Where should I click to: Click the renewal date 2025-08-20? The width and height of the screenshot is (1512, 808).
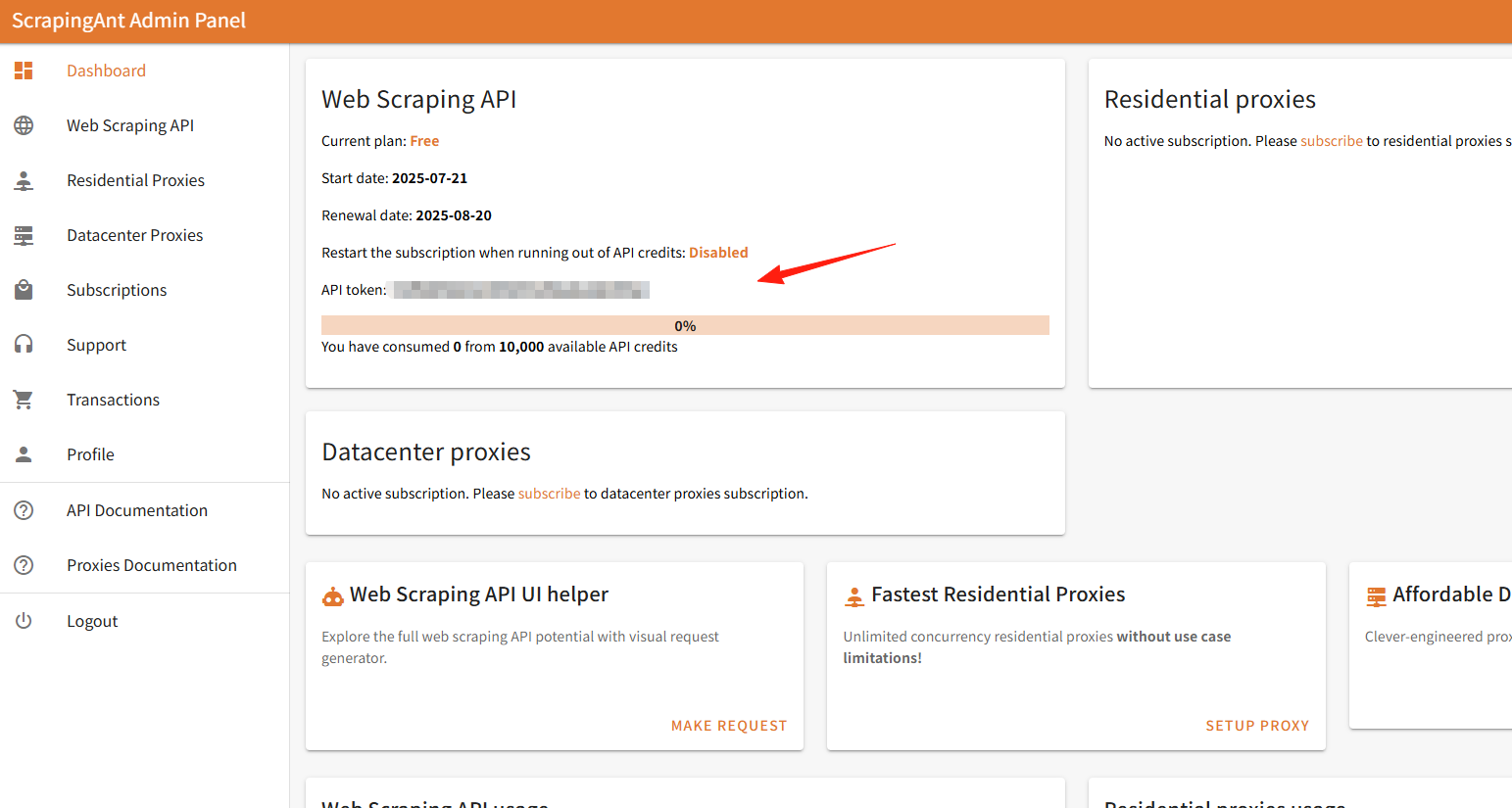454,215
